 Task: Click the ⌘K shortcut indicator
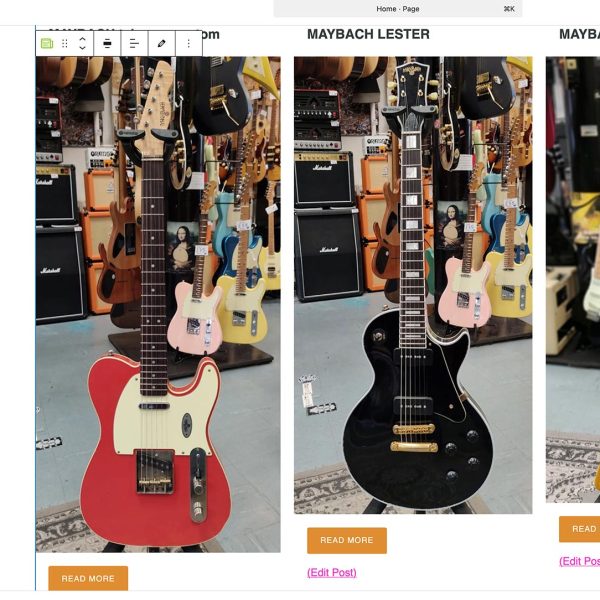tap(509, 9)
